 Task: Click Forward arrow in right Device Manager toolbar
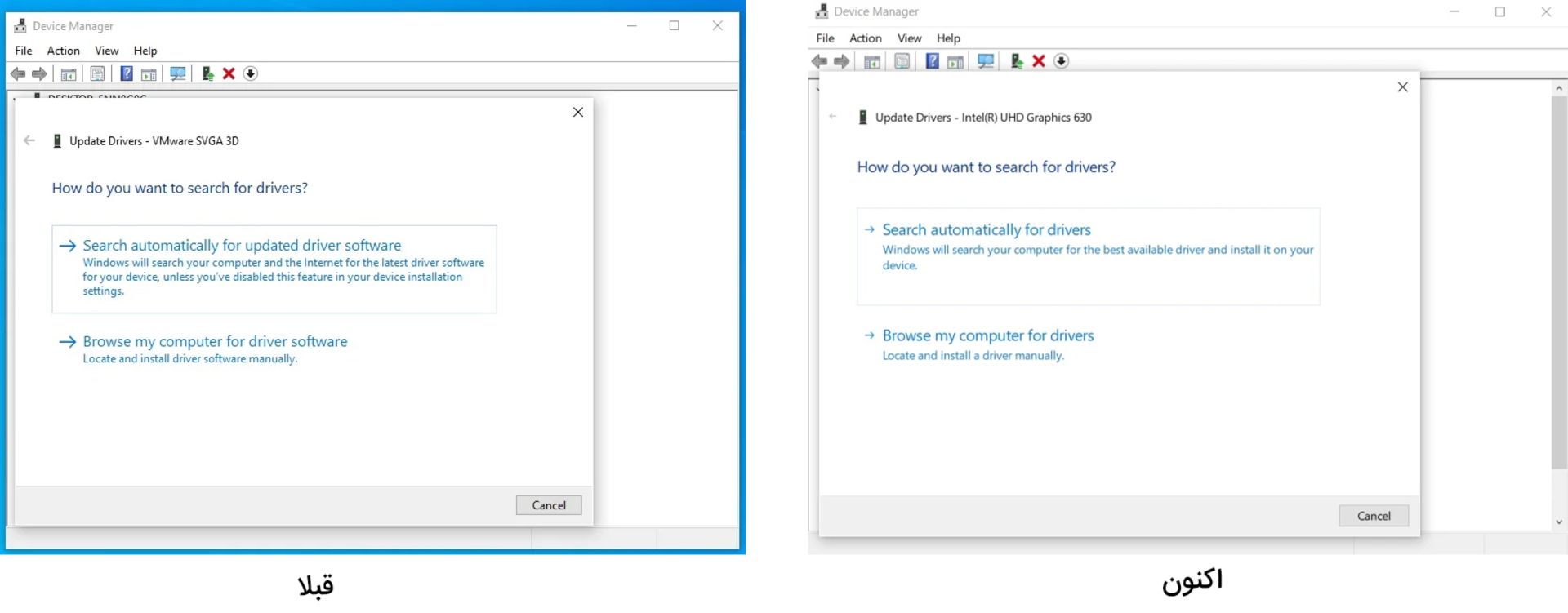842,61
